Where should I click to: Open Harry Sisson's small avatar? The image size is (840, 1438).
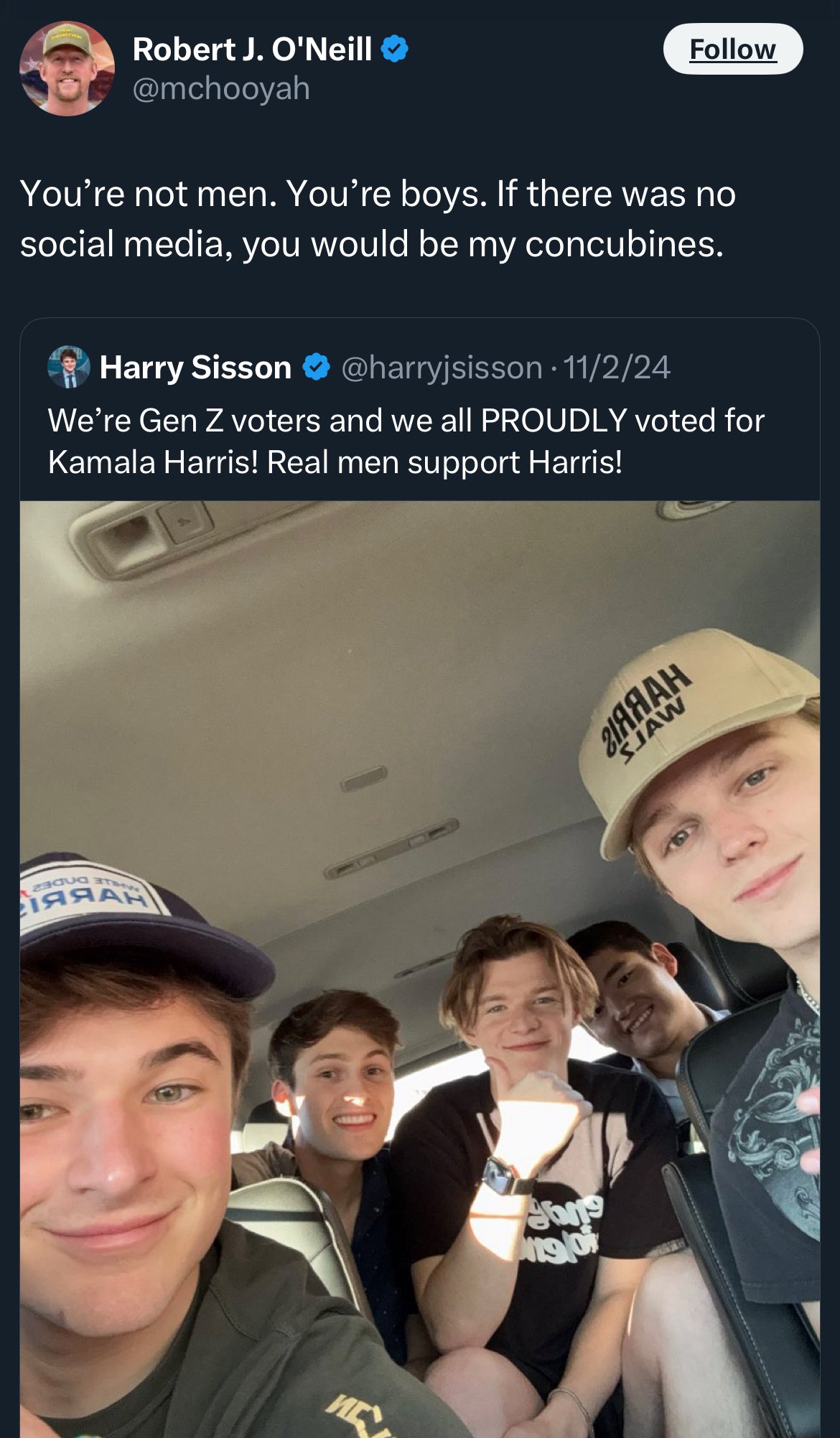click(x=68, y=367)
